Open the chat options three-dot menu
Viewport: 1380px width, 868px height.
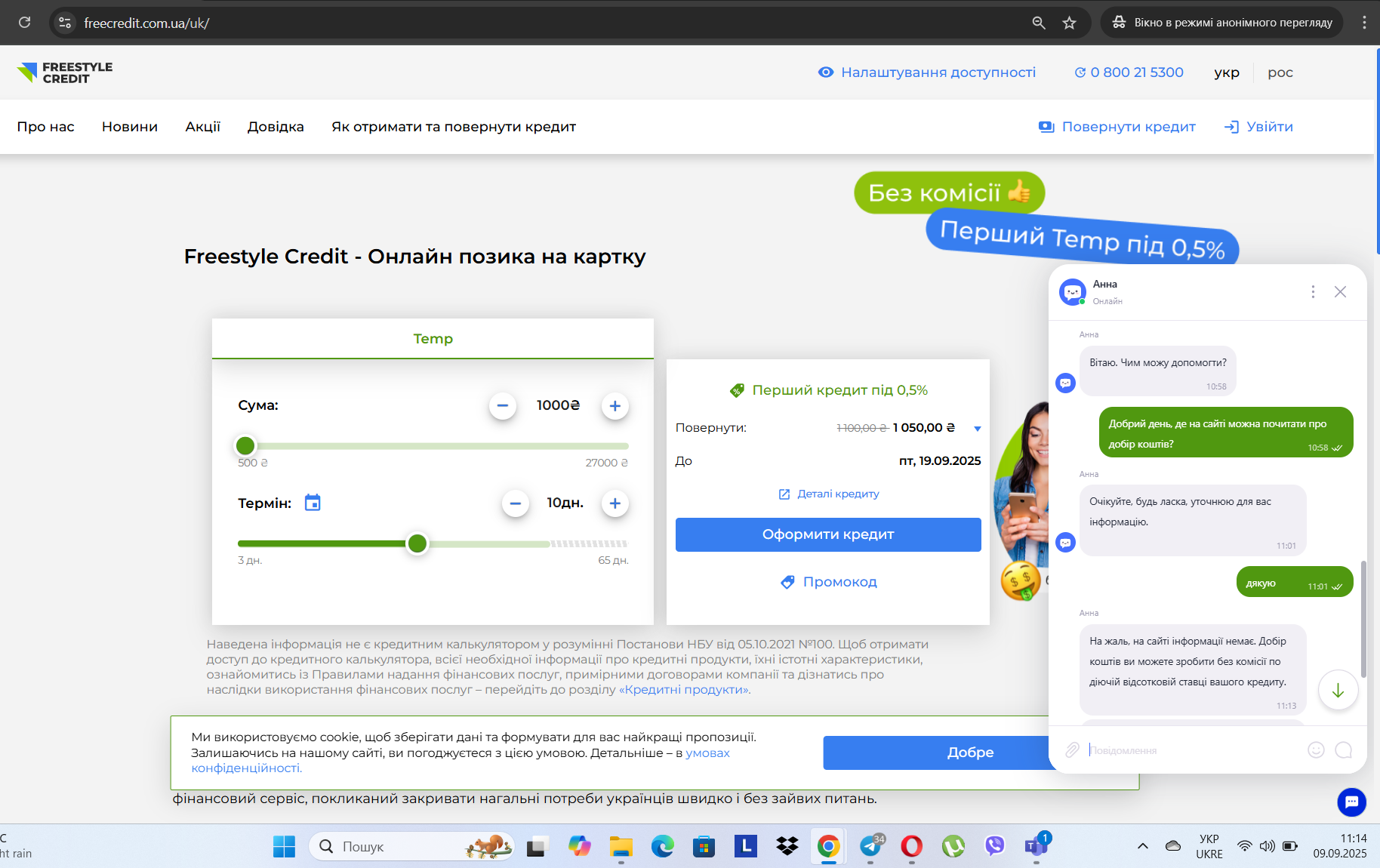(x=1313, y=291)
